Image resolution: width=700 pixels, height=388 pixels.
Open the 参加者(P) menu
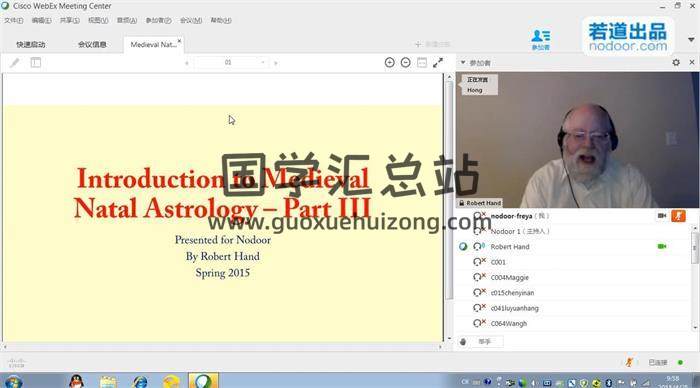point(158,20)
